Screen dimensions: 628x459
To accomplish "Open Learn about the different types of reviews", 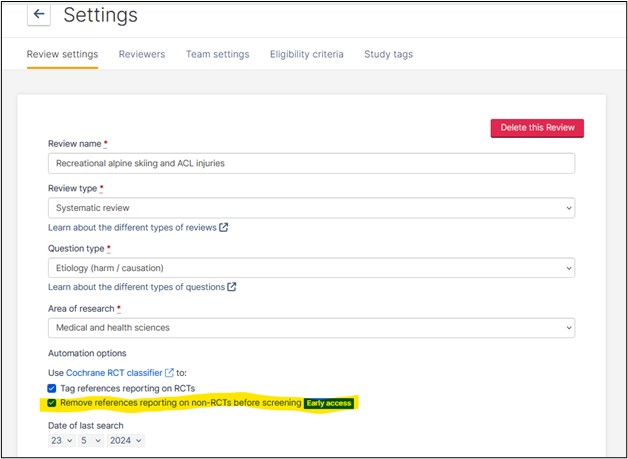I will [x=132, y=227].
